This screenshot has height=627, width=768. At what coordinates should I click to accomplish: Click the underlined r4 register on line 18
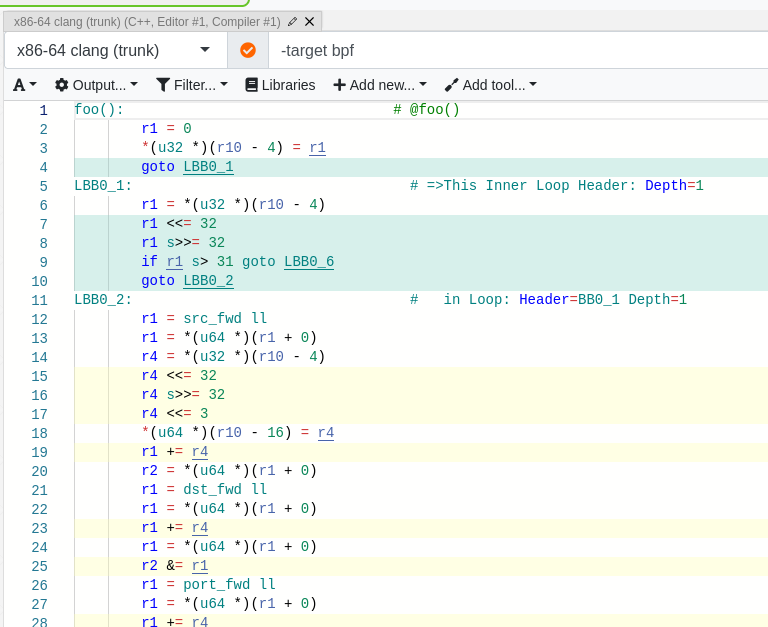[x=326, y=433]
